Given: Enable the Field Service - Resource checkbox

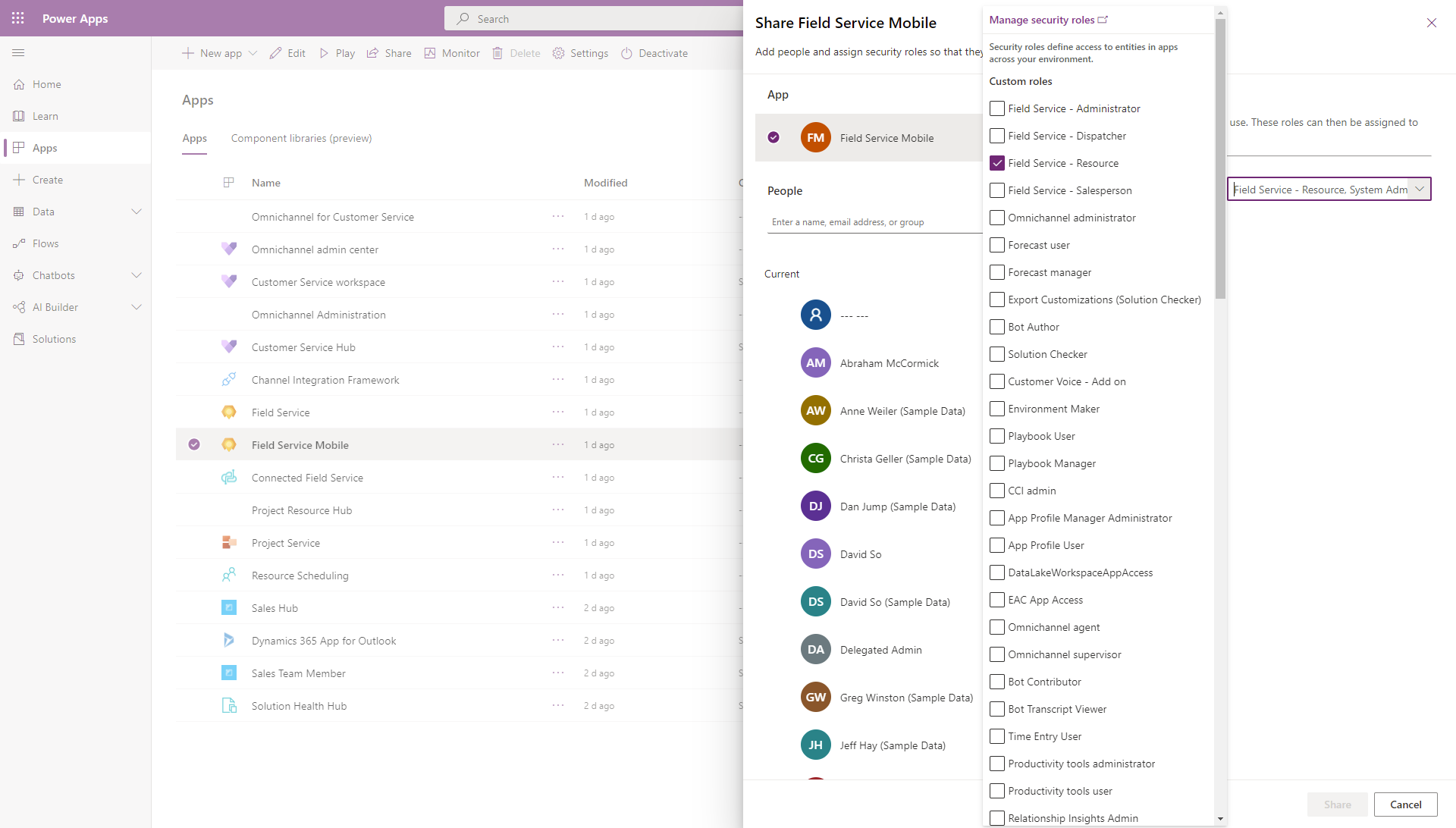Looking at the screenshot, I should pos(997,162).
